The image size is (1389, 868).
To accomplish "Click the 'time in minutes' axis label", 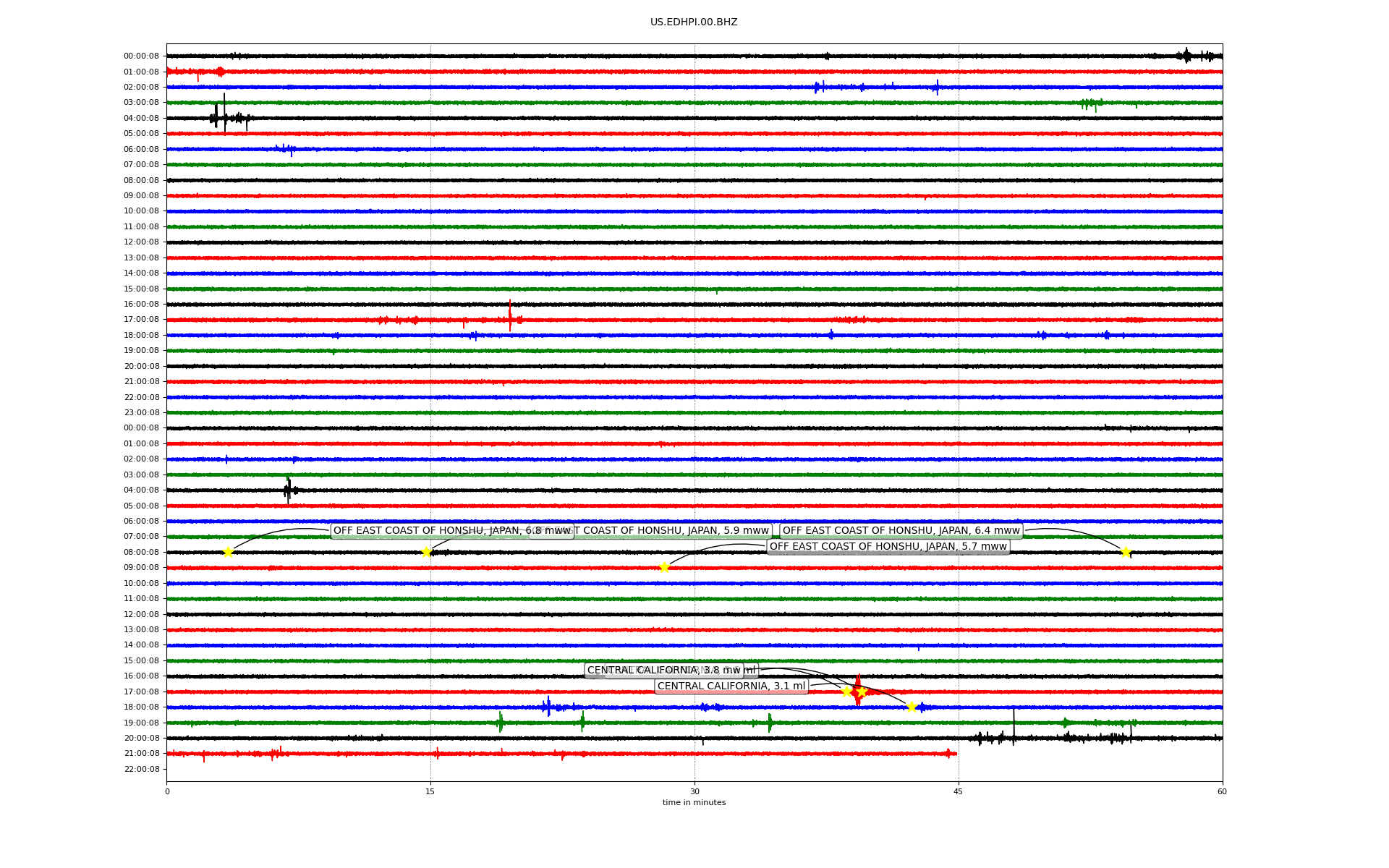I will point(694,802).
